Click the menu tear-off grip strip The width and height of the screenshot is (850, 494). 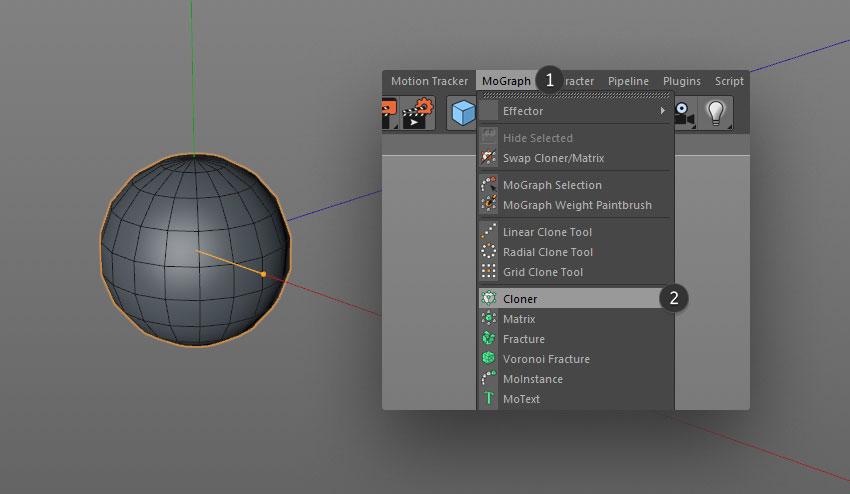tap(576, 95)
